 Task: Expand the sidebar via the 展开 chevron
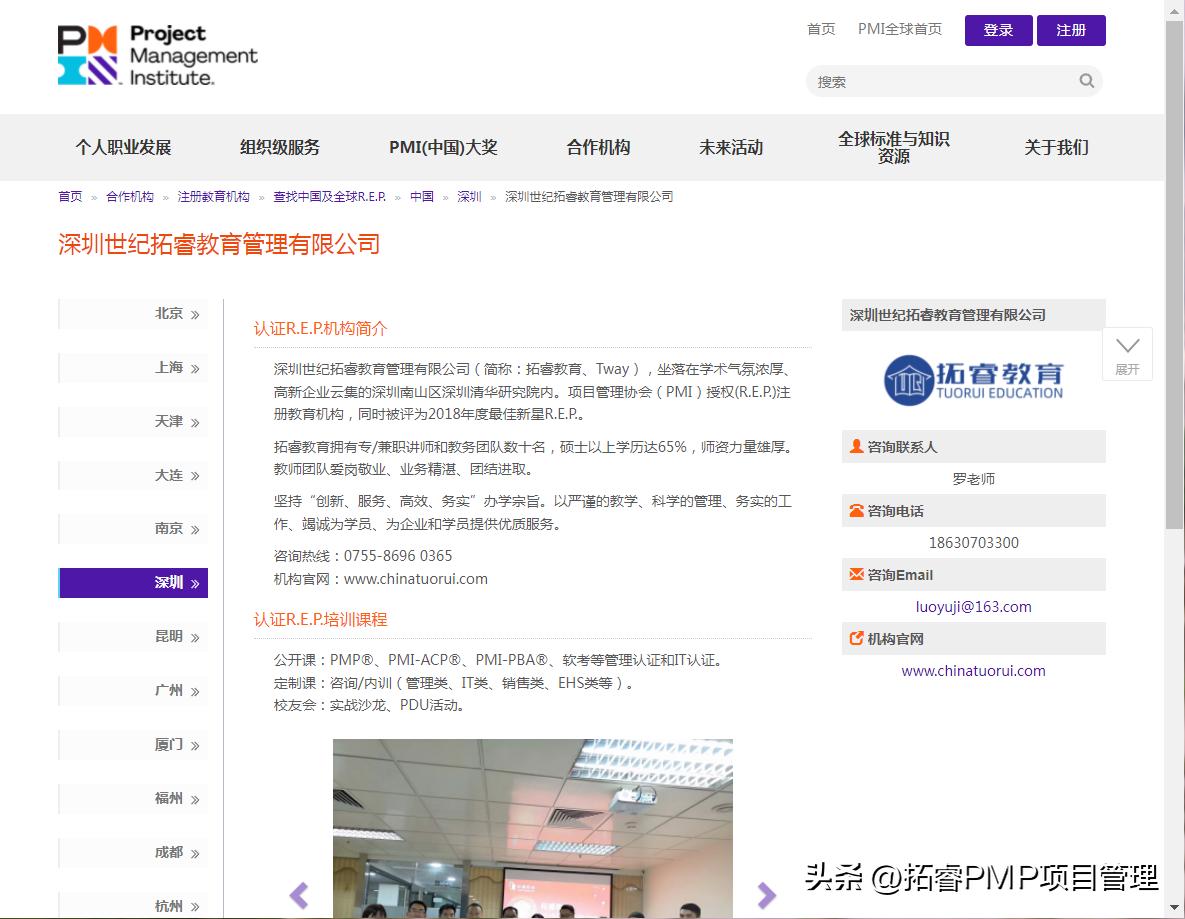coord(1127,354)
